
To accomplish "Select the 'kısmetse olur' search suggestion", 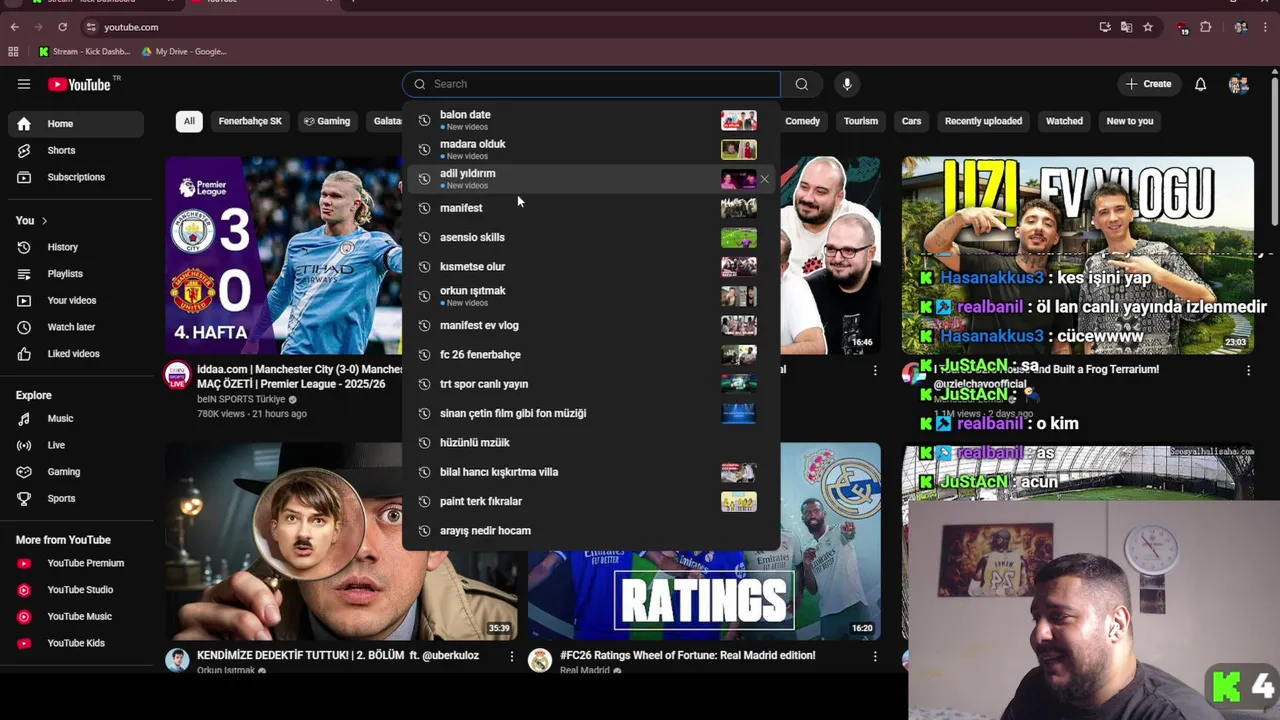I will (591, 266).
